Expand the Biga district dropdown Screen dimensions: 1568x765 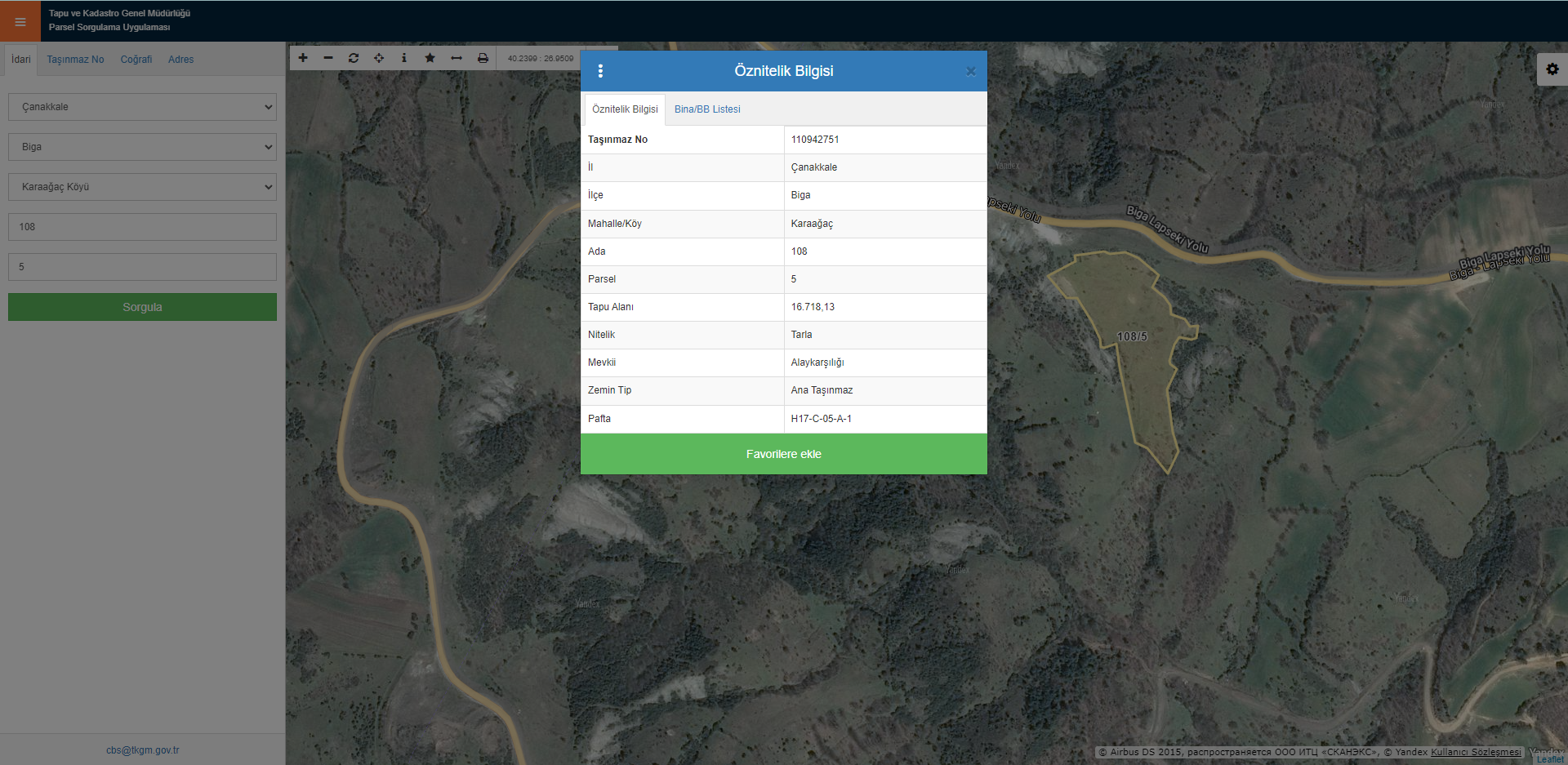click(142, 147)
